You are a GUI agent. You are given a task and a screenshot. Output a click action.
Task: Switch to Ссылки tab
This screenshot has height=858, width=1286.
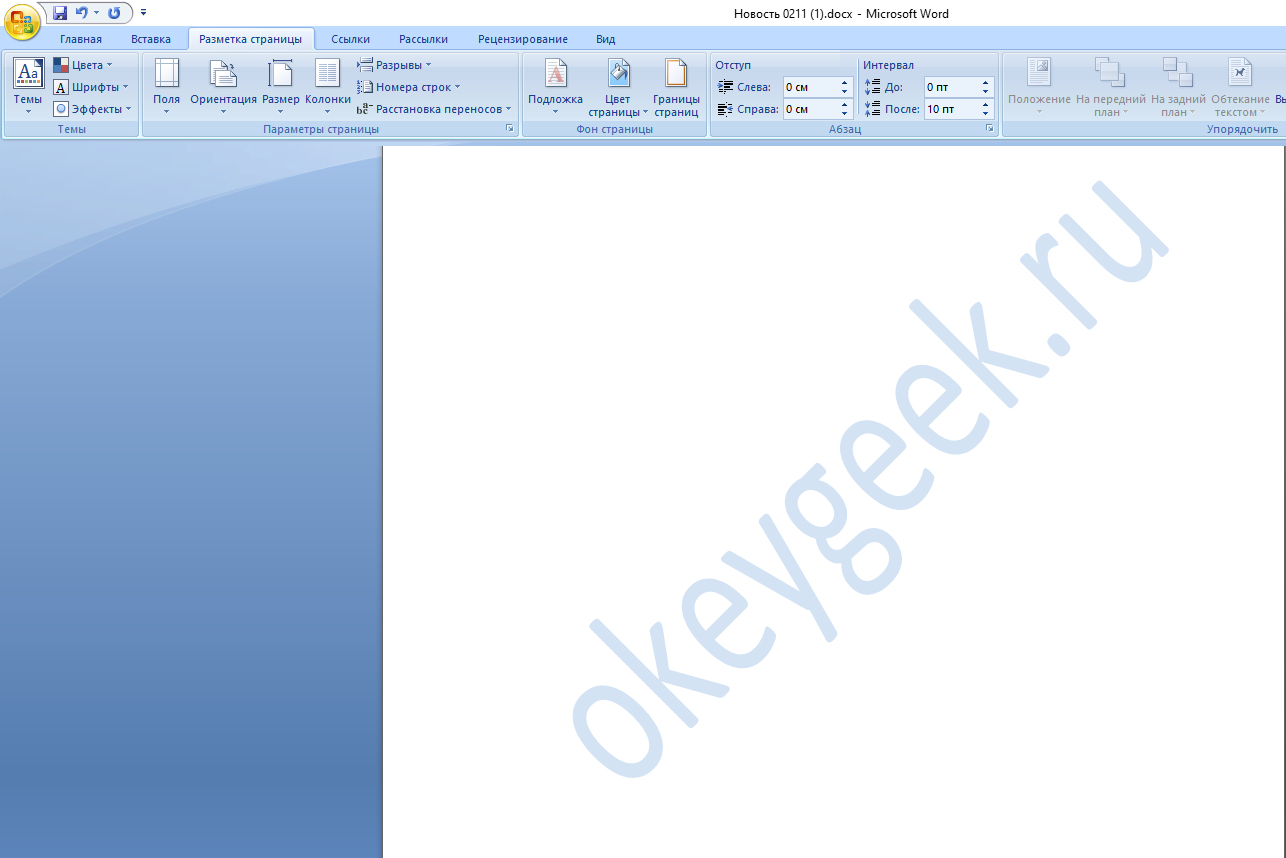pyautogui.click(x=351, y=39)
